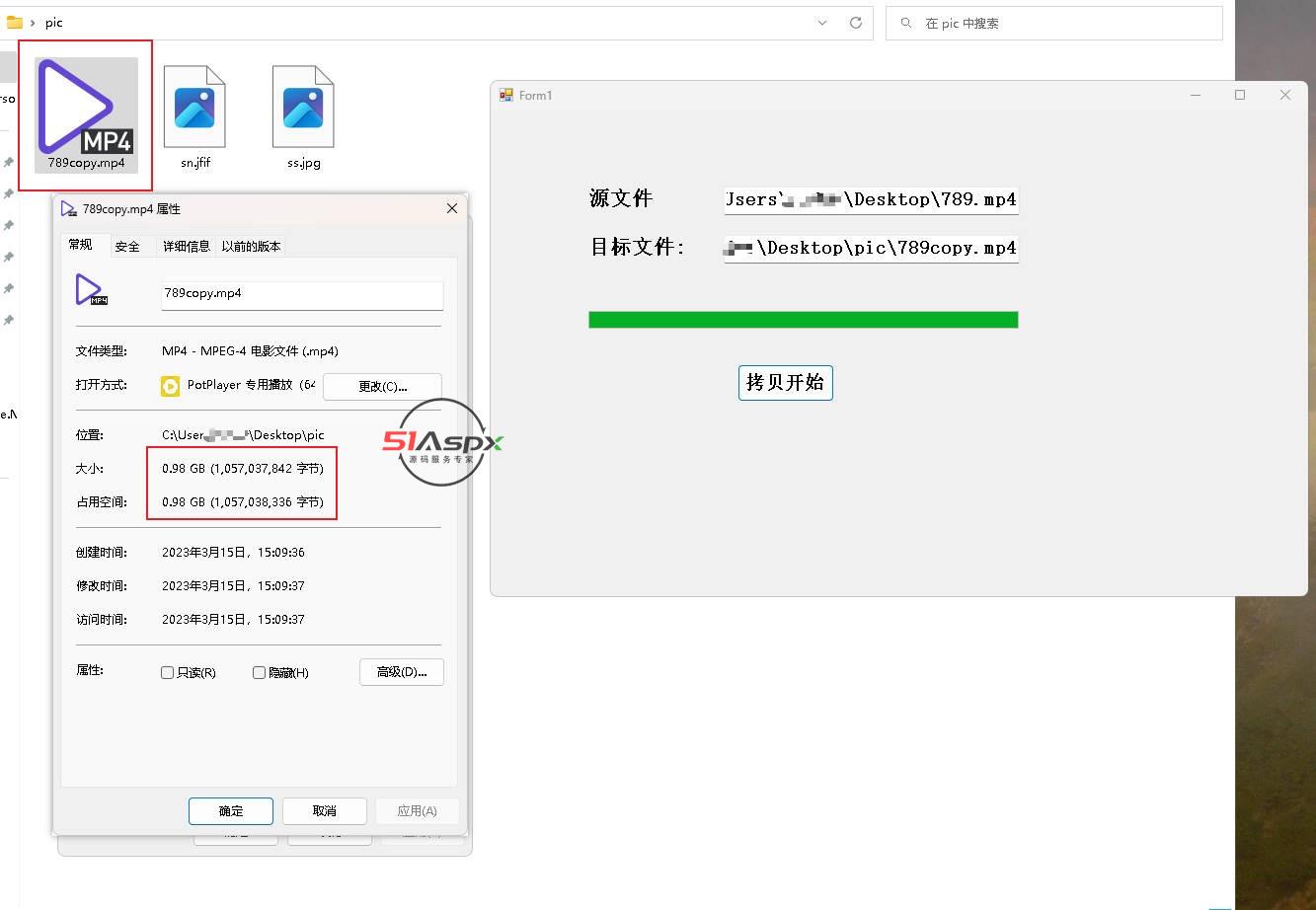Switch to the 以前的版本 tab
Image resolution: width=1316 pixels, height=910 pixels.
coord(251,246)
